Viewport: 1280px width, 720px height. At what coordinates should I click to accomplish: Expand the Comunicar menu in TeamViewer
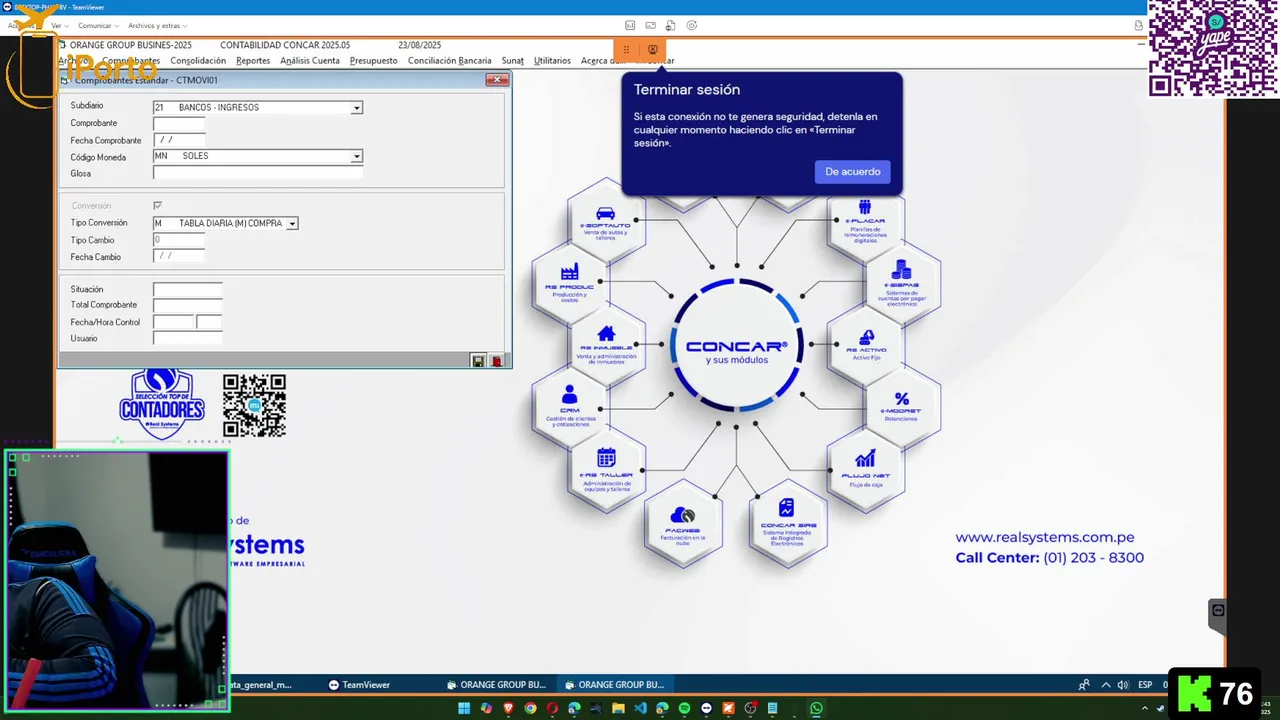click(x=98, y=25)
